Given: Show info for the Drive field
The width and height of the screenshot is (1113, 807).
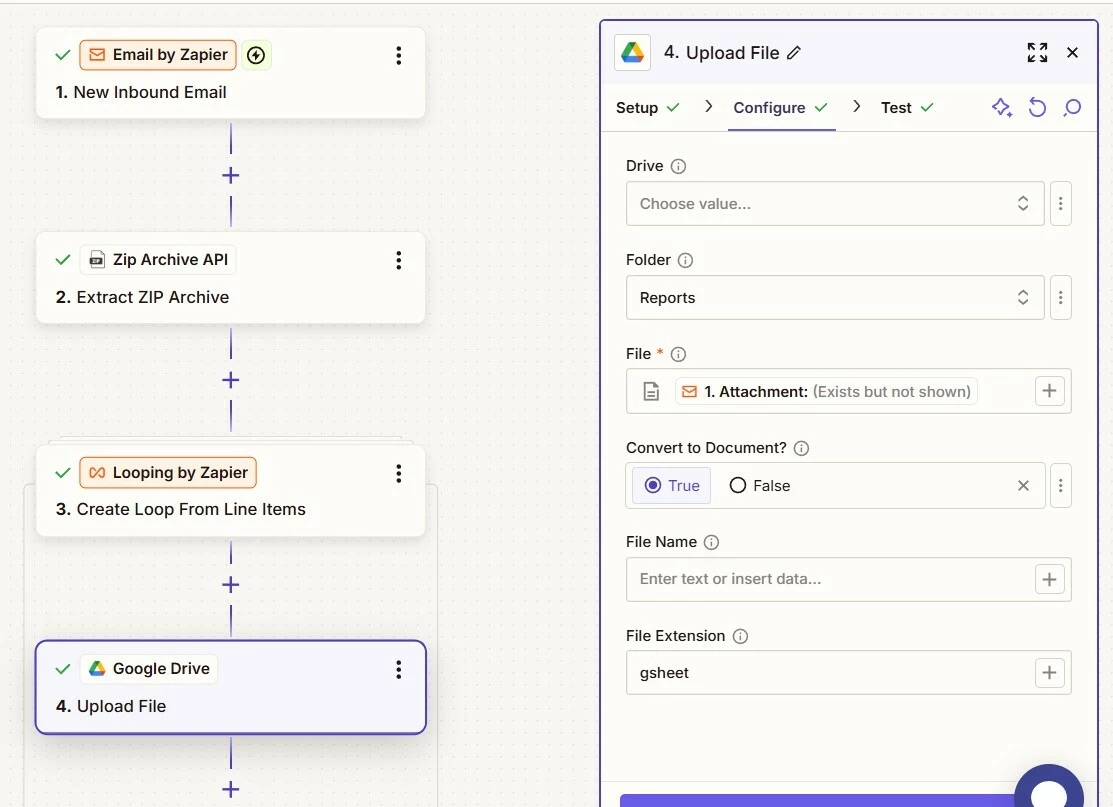Looking at the screenshot, I should pos(679,166).
